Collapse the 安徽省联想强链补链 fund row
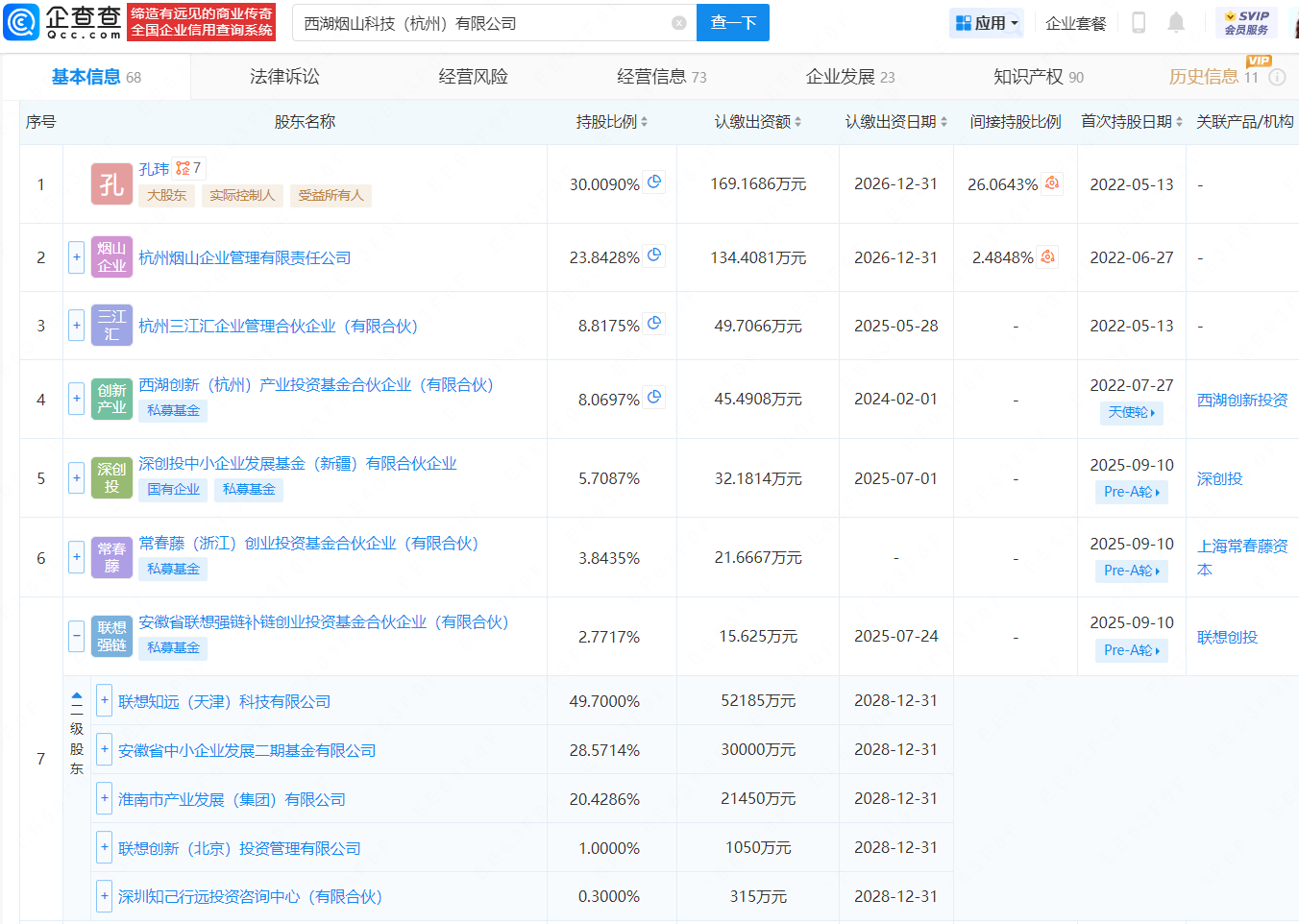The height and width of the screenshot is (924, 1299). click(x=76, y=636)
